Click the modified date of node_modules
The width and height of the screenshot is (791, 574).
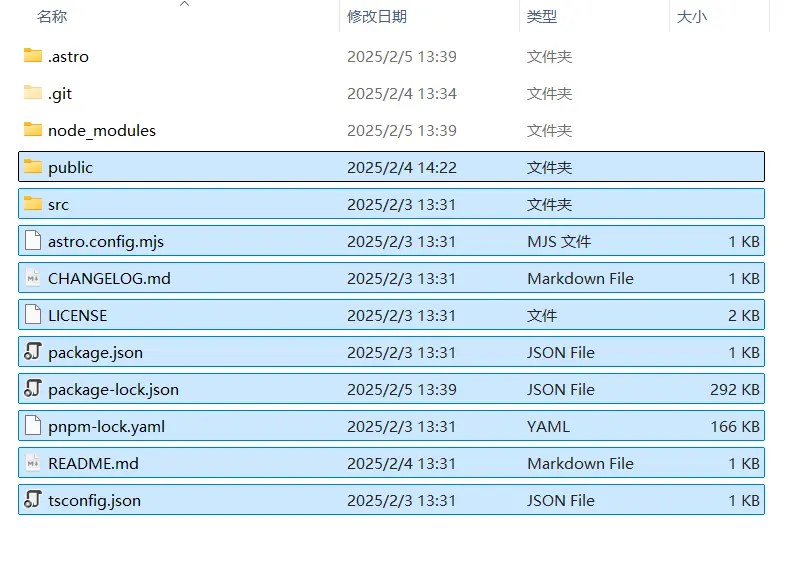tap(401, 130)
